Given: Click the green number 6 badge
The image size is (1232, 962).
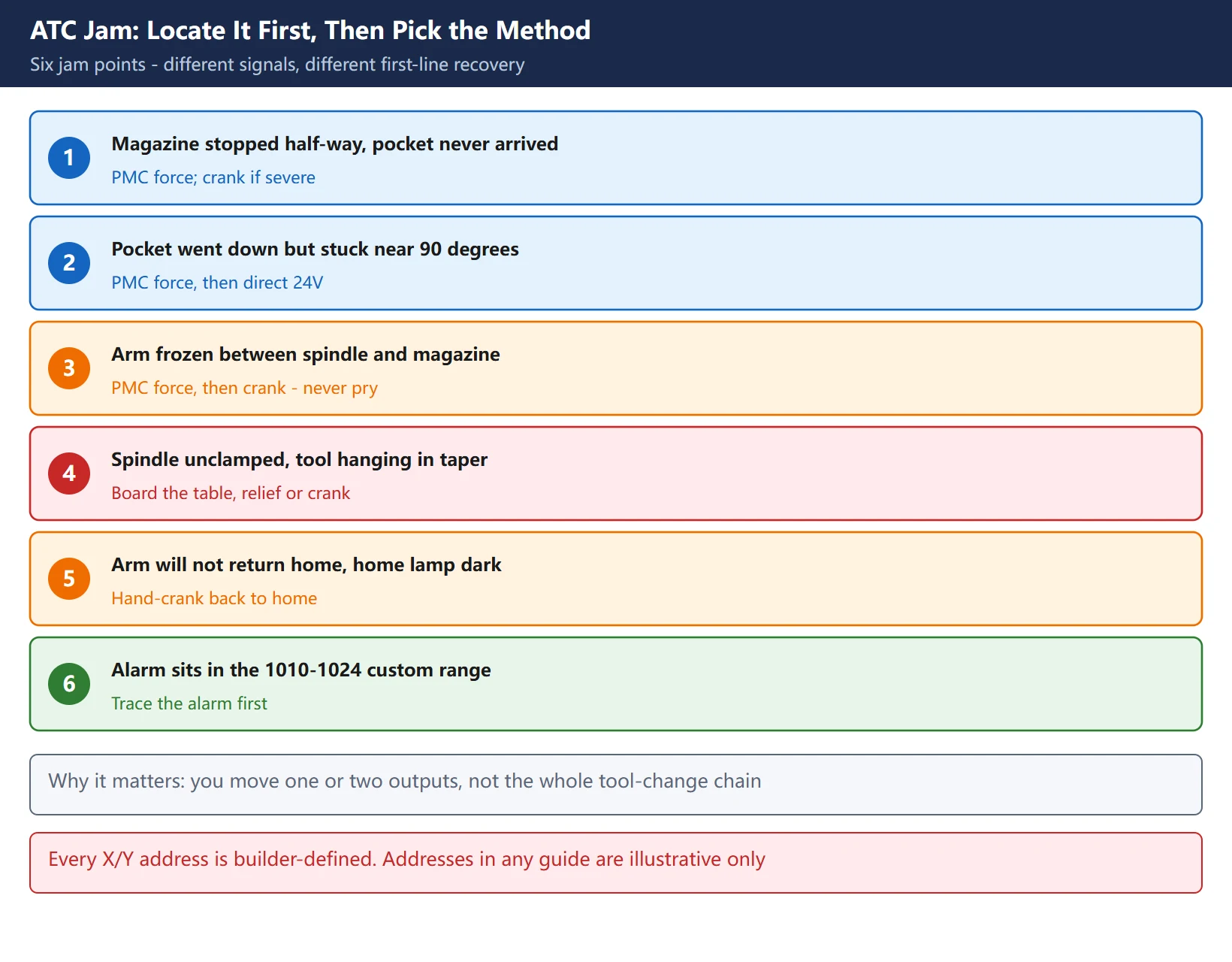Looking at the screenshot, I should click(69, 684).
